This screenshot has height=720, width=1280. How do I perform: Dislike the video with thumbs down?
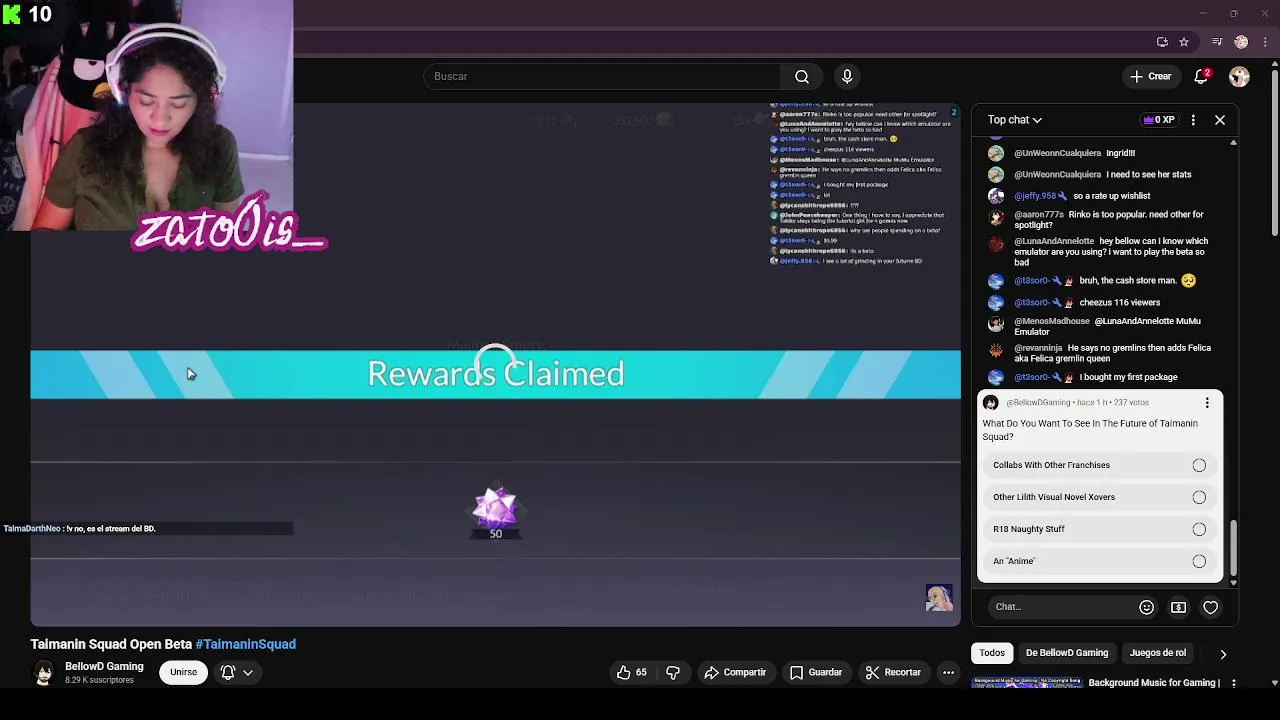pos(673,672)
